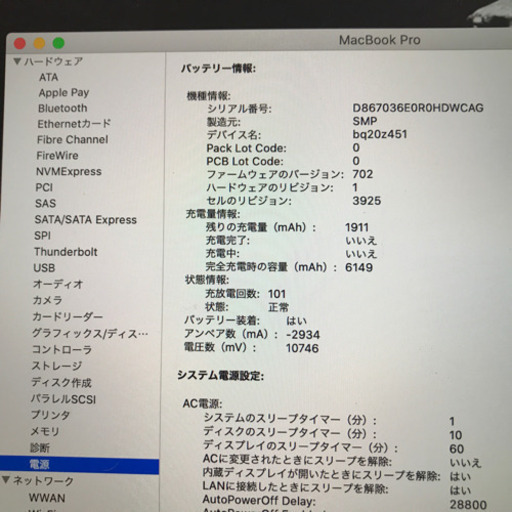Screen dimensions: 512x512
Task: Click the 充電量情報 section label
Action: (x=213, y=214)
